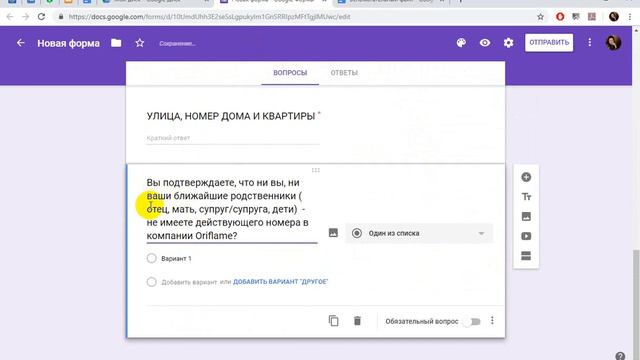Select the Вариант 1 radio option
This screenshot has width=640, height=360.
(x=151, y=258)
